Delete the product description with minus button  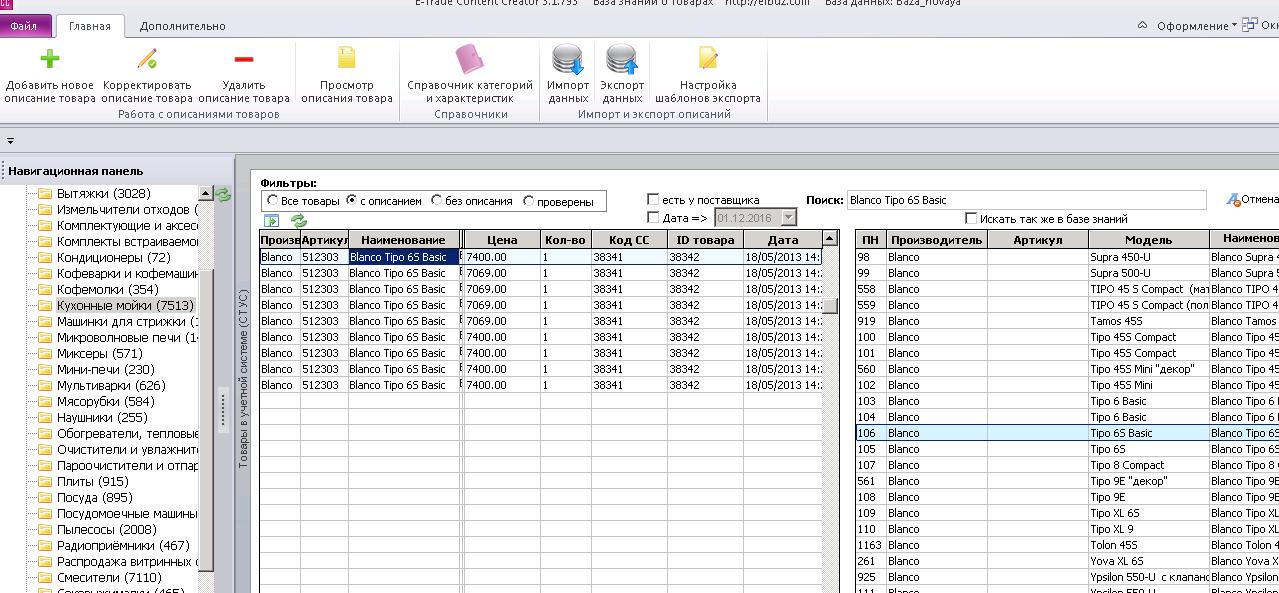tap(244, 75)
